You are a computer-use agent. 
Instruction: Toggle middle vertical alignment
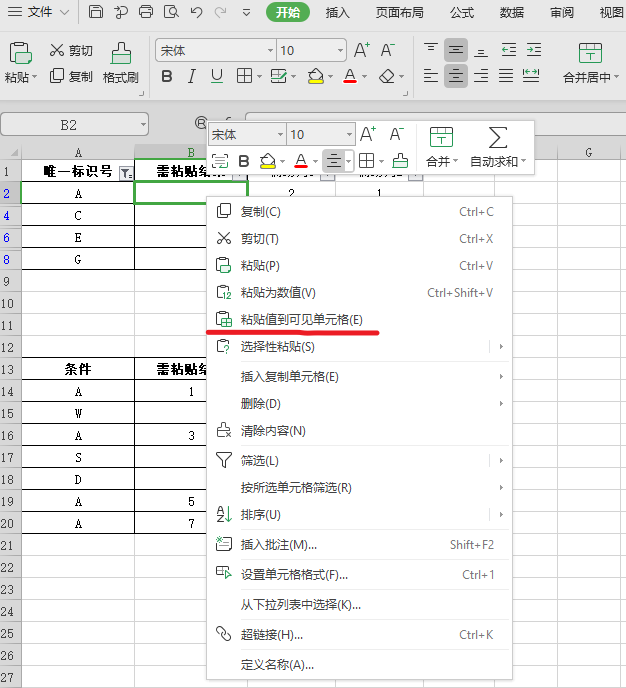click(456, 50)
